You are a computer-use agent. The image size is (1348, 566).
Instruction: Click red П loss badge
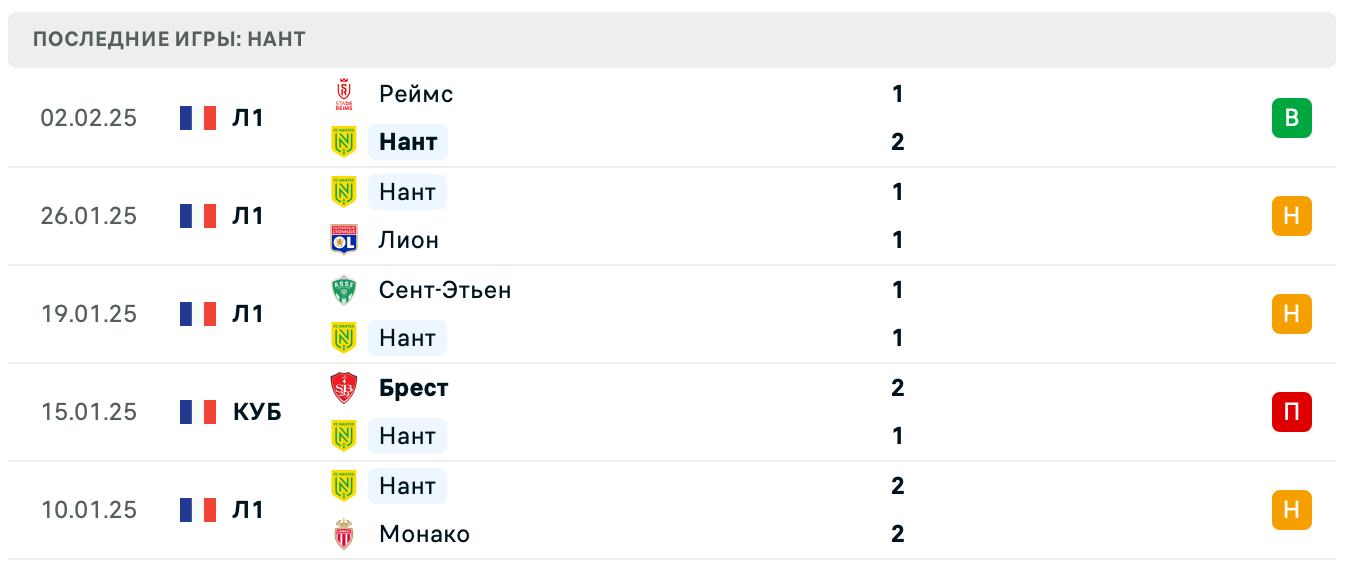(1291, 412)
